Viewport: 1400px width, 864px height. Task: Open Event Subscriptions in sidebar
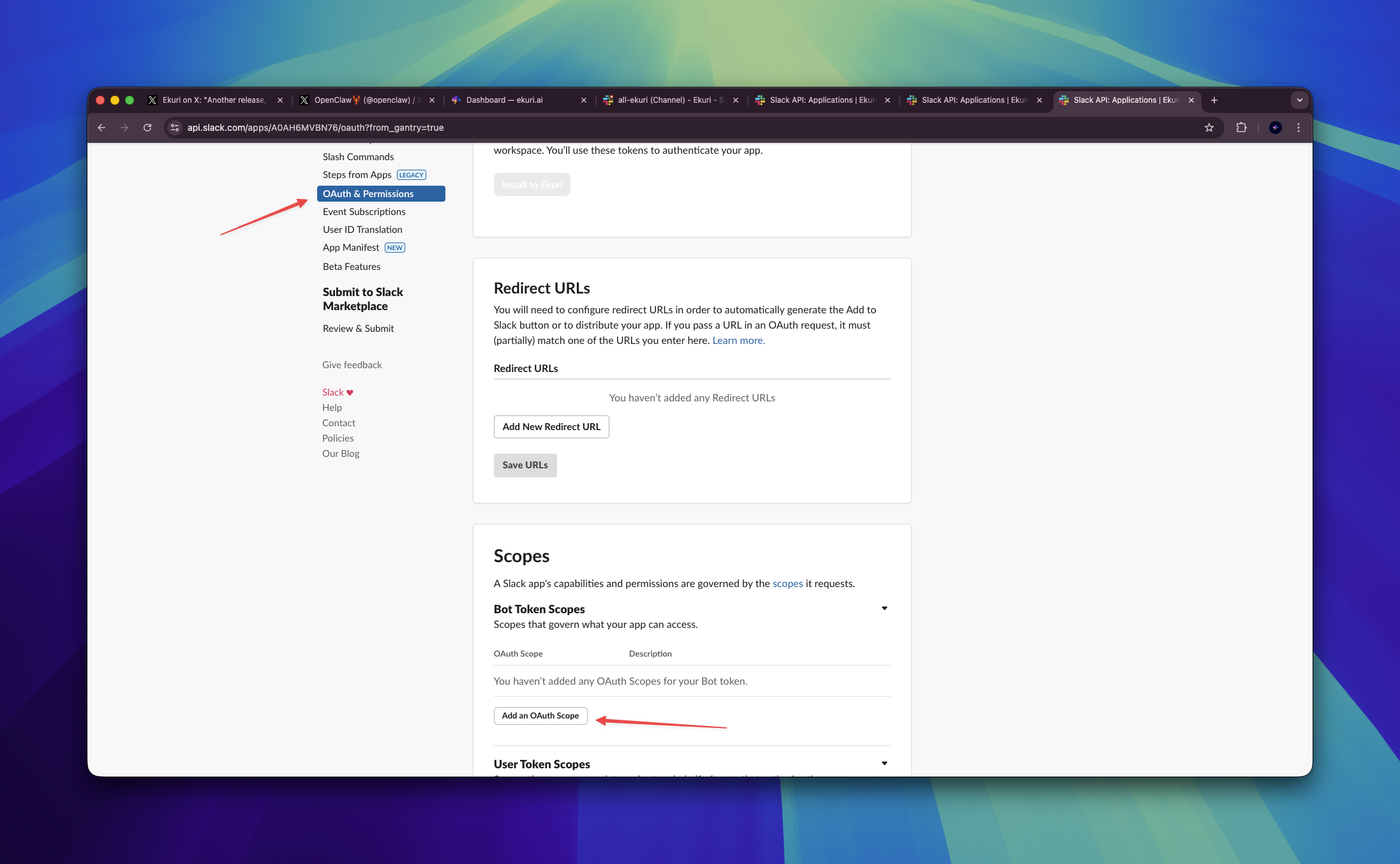(x=364, y=212)
